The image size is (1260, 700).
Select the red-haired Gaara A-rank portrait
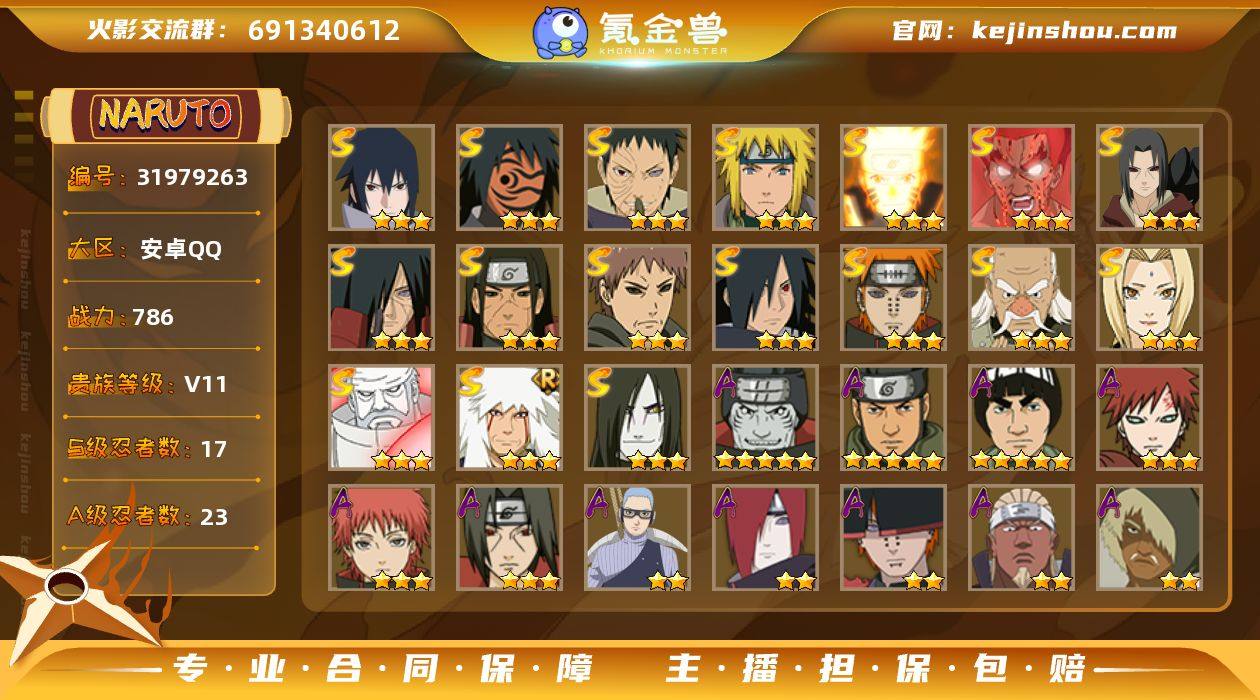pyautogui.click(x=1150, y=418)
